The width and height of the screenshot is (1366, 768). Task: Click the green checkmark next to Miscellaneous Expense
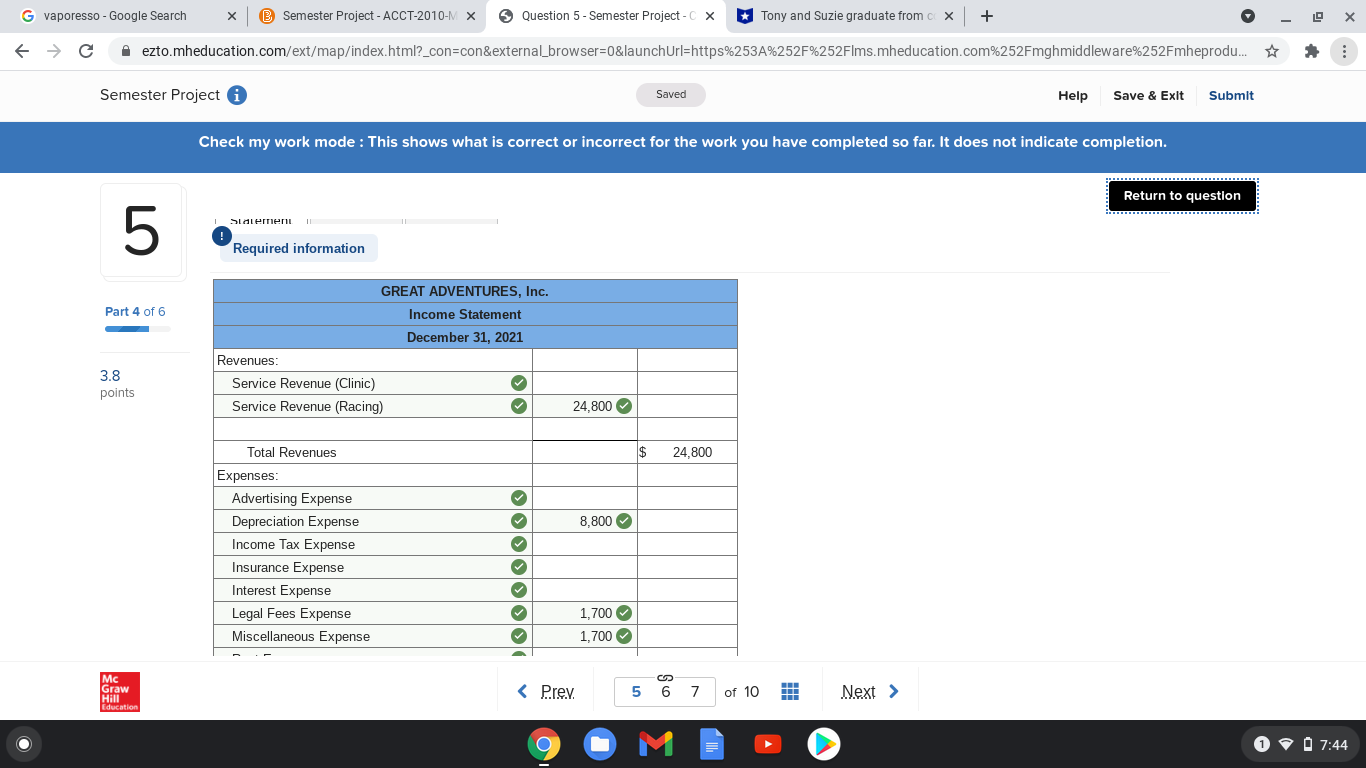[518, 636]
